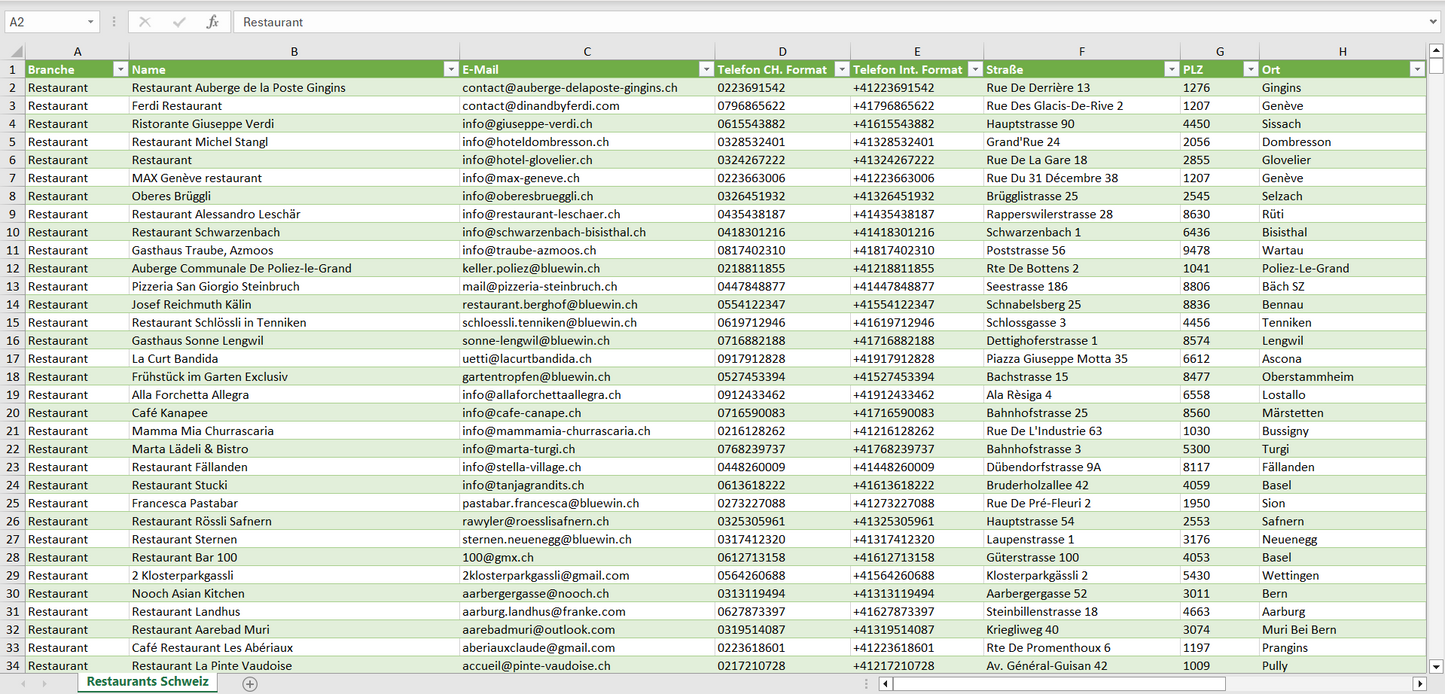Switch to the Restaurants Schweiz sheet tab

click(x=148, y=682)
